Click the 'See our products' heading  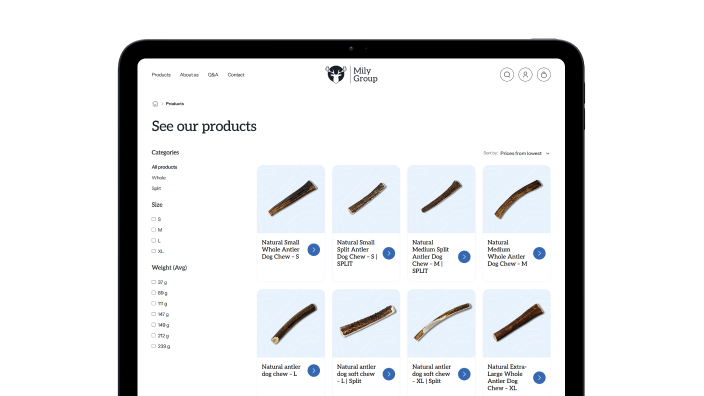click(x=204, y=126)
